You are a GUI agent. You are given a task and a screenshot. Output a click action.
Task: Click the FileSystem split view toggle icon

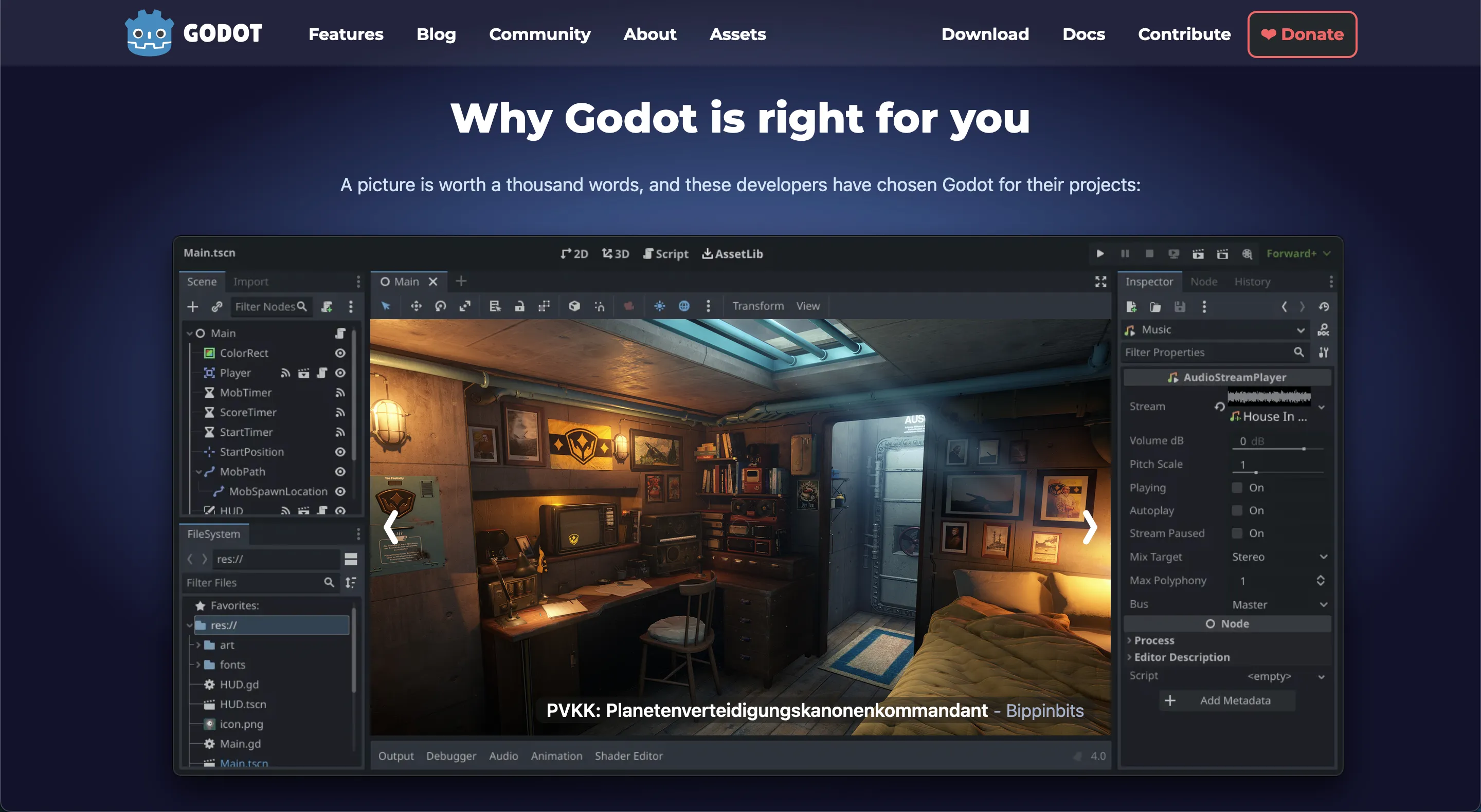(x=351, y=559)
